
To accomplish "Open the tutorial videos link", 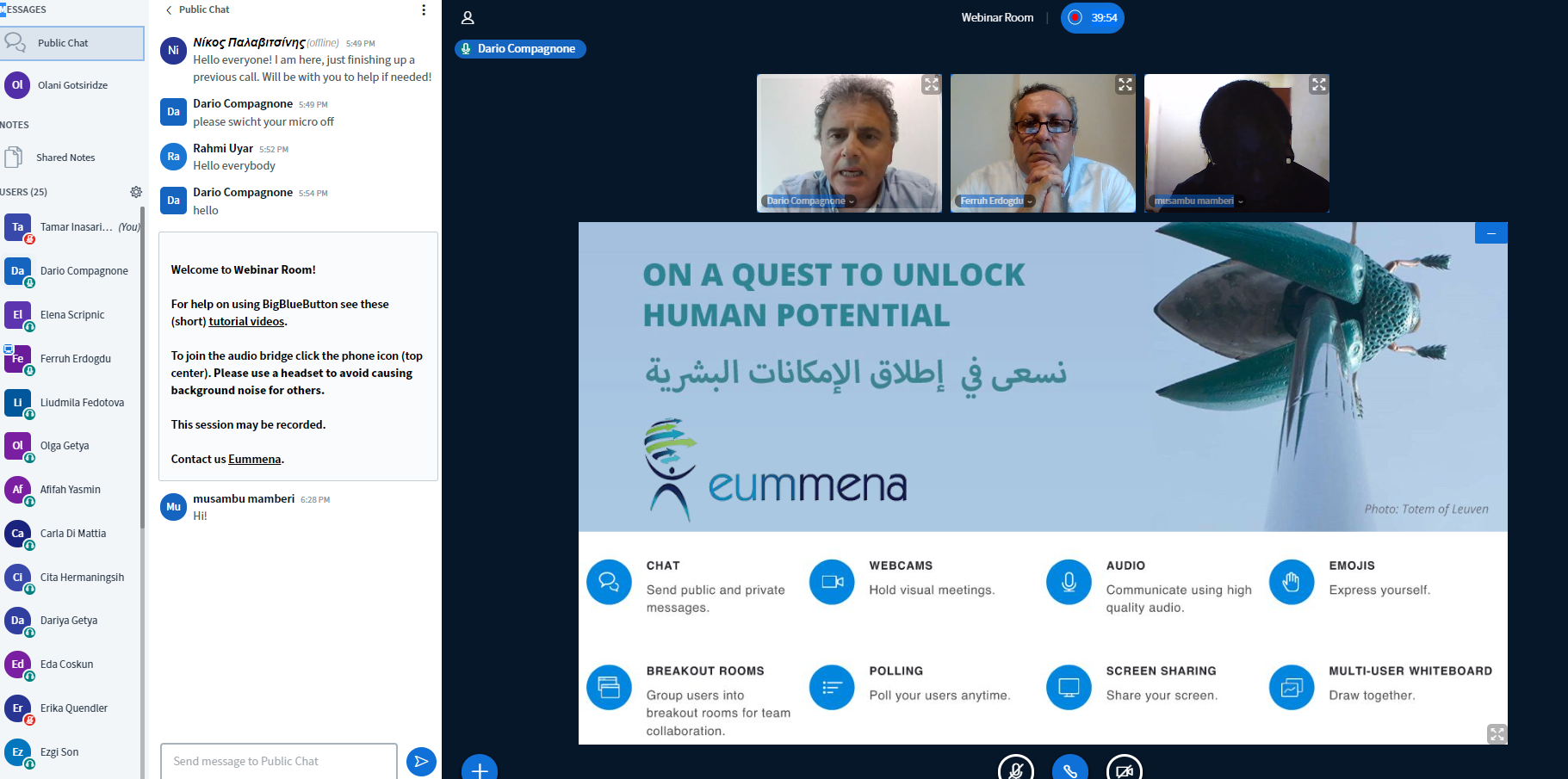I will point(246,322).
